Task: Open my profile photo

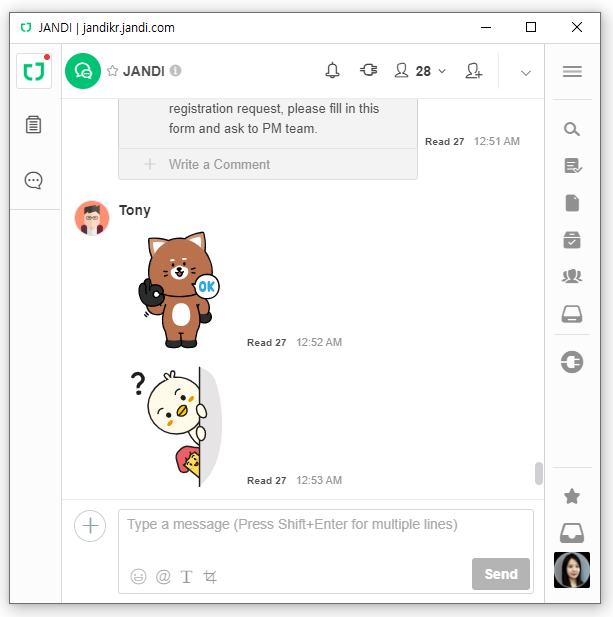Action: [572, 570]
